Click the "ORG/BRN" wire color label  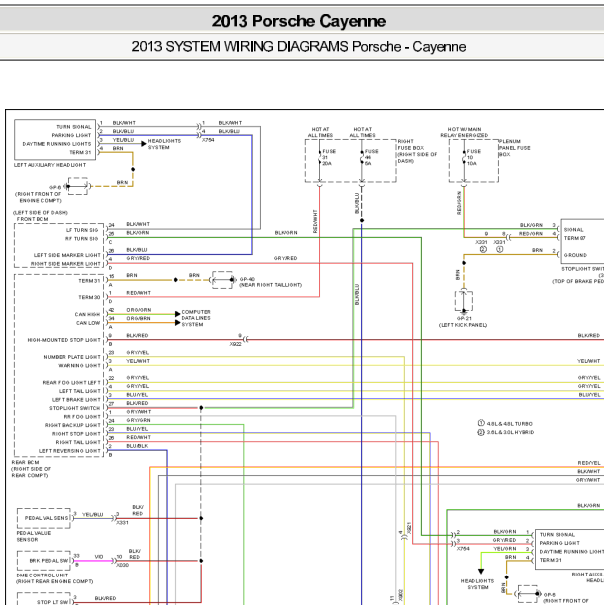click(139, 318)
